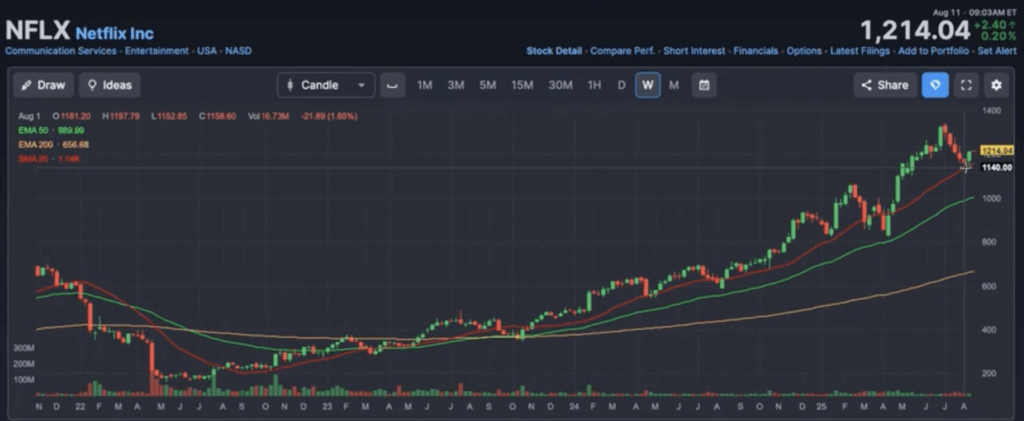This screenshot has width=1024, height=421.
Task: Select the weekly W timeframe
Action: [x=648, y=85]
